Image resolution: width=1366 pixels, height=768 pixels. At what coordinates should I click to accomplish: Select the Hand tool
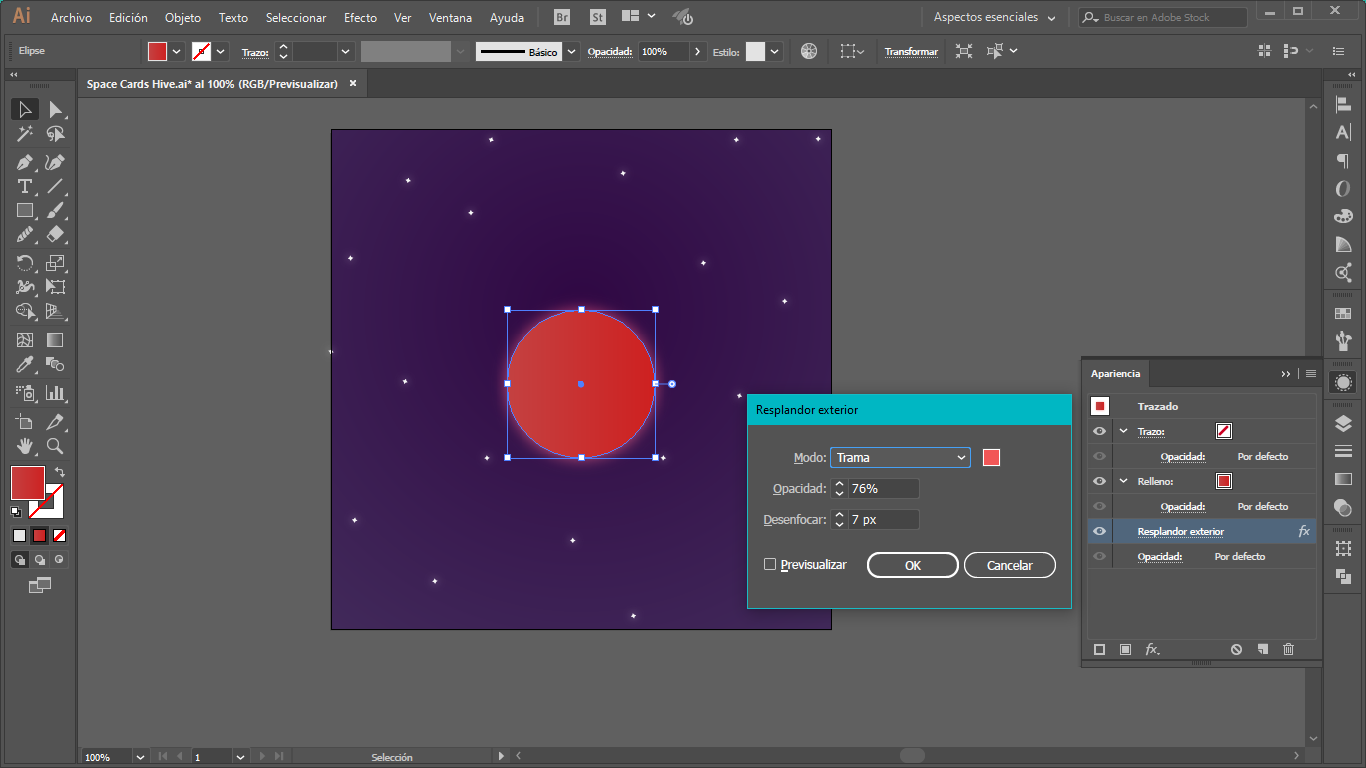pos(25,446)
